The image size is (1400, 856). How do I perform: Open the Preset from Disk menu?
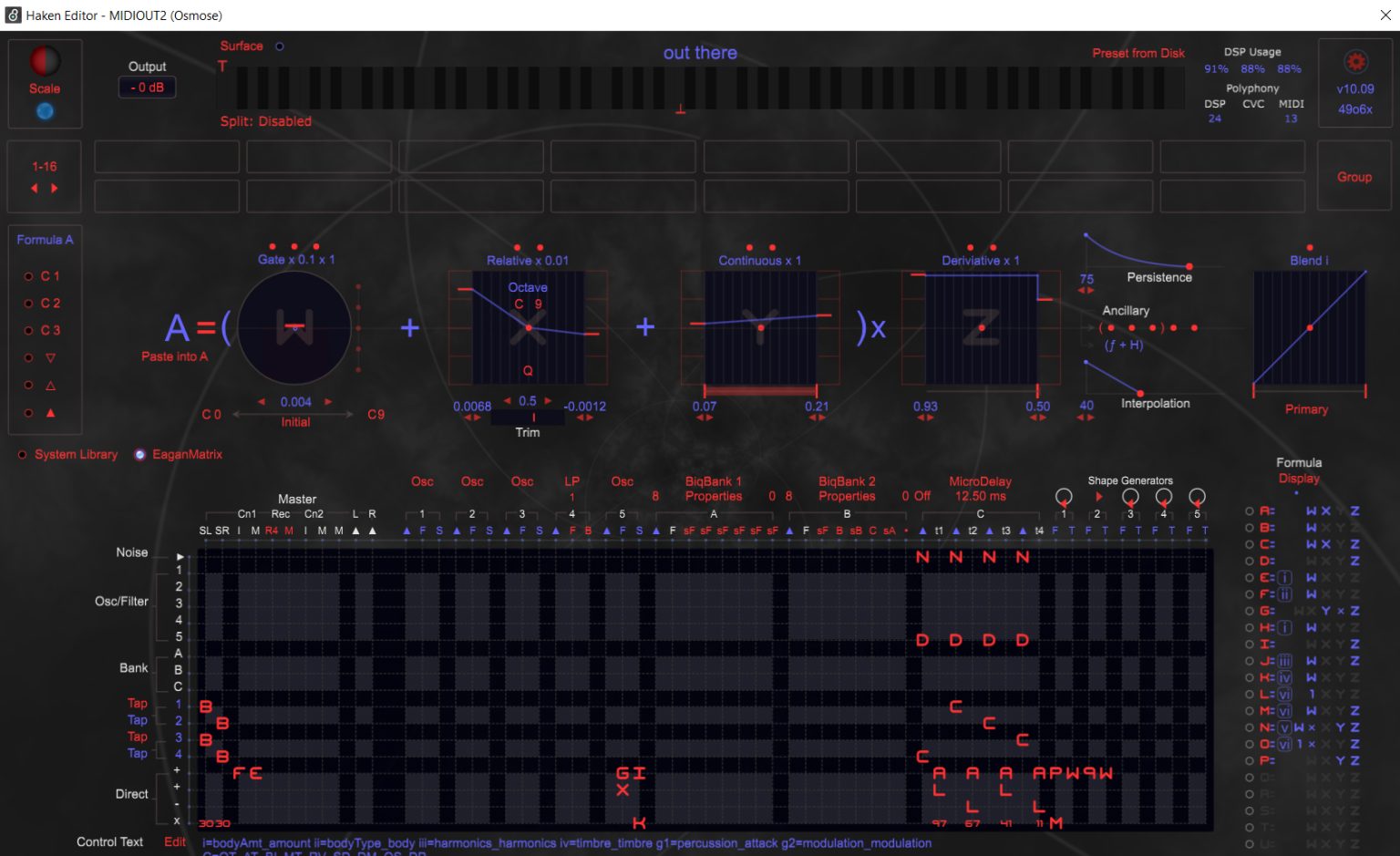point(1138,53)
